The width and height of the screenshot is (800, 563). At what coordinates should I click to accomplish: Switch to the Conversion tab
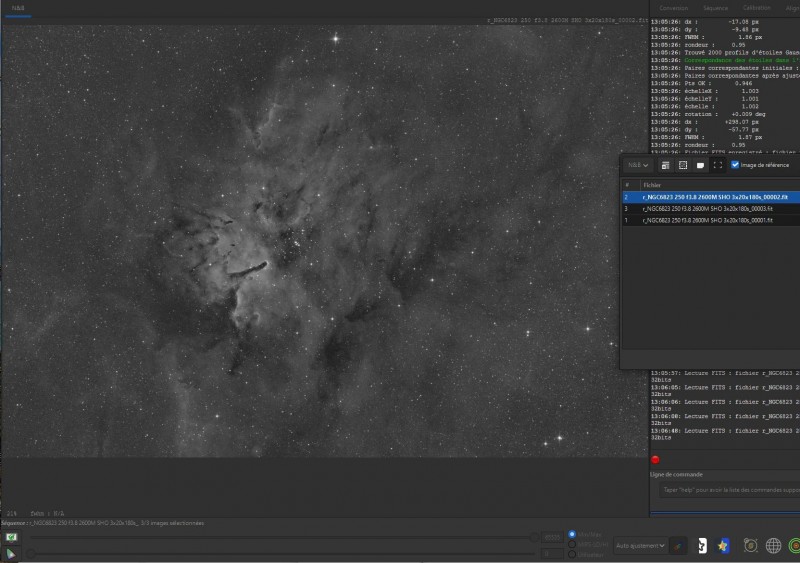[673, 8]
